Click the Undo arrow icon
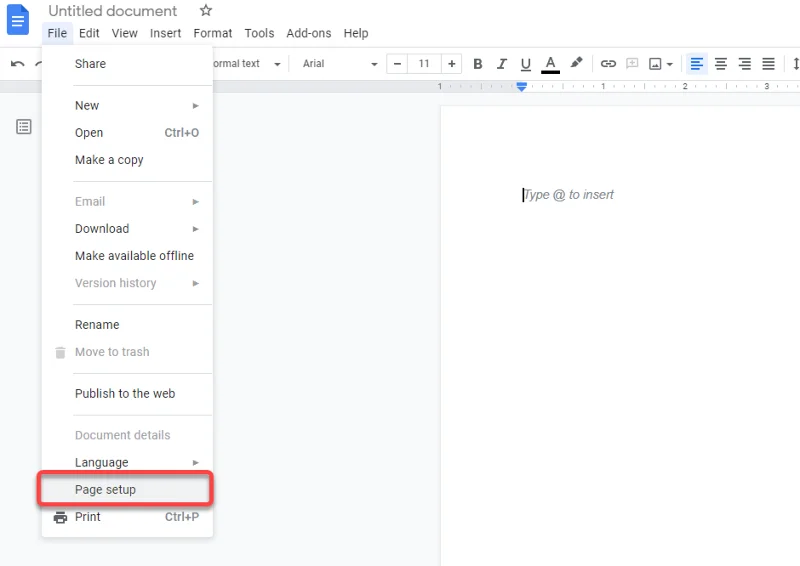The height and width of the screenshot is (566, 800). (x=17, y=64)
